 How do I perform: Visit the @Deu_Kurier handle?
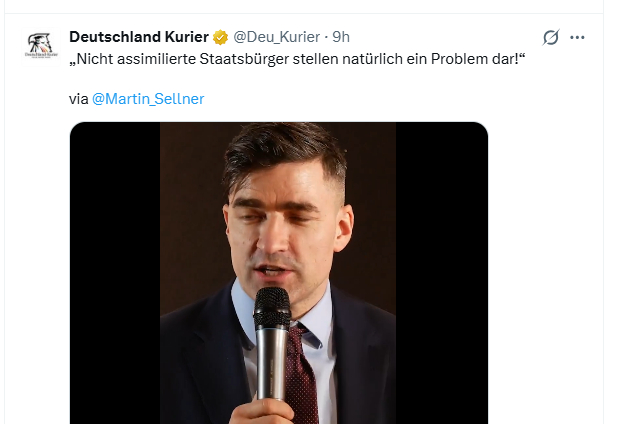277,38
